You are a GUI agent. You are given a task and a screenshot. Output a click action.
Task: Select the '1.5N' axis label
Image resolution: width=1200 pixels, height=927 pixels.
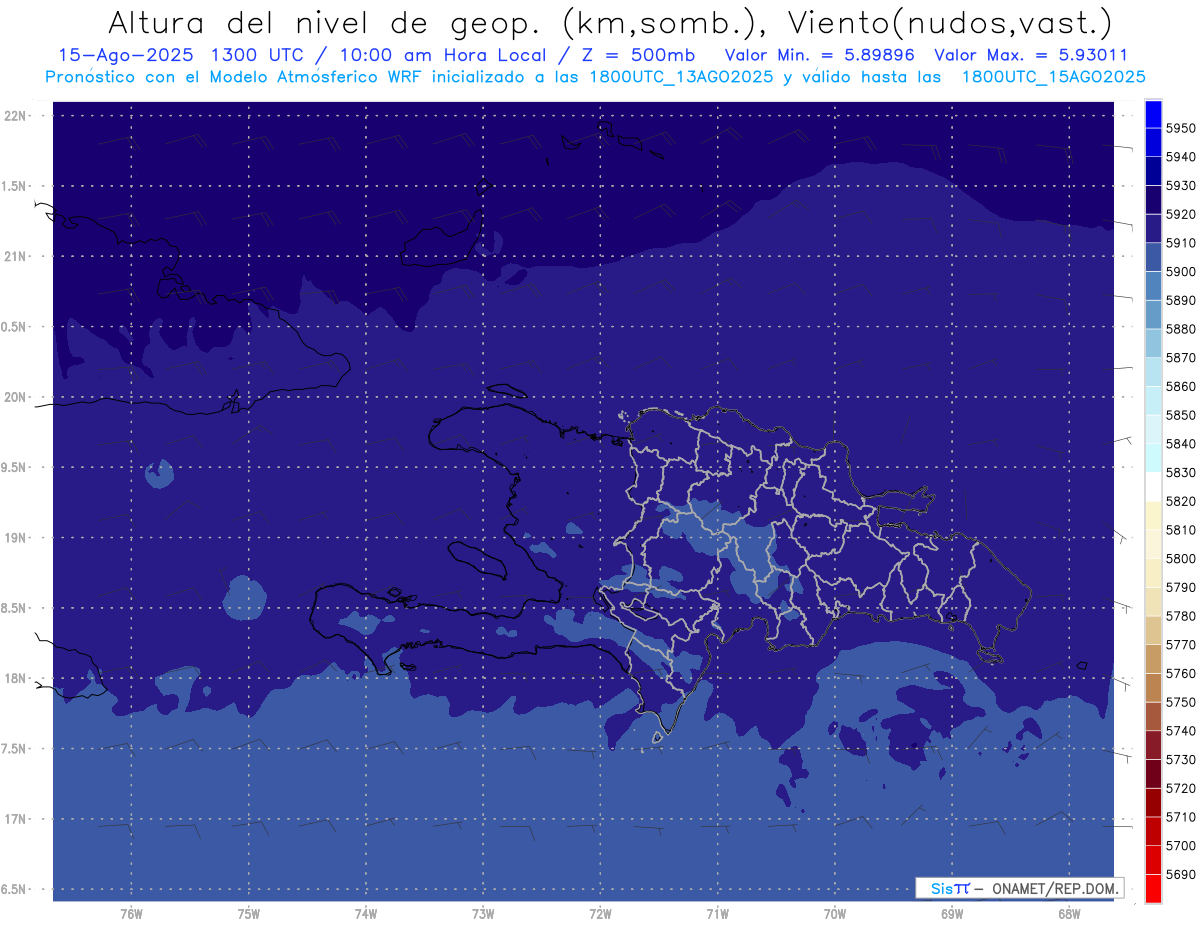pos(16,186)
